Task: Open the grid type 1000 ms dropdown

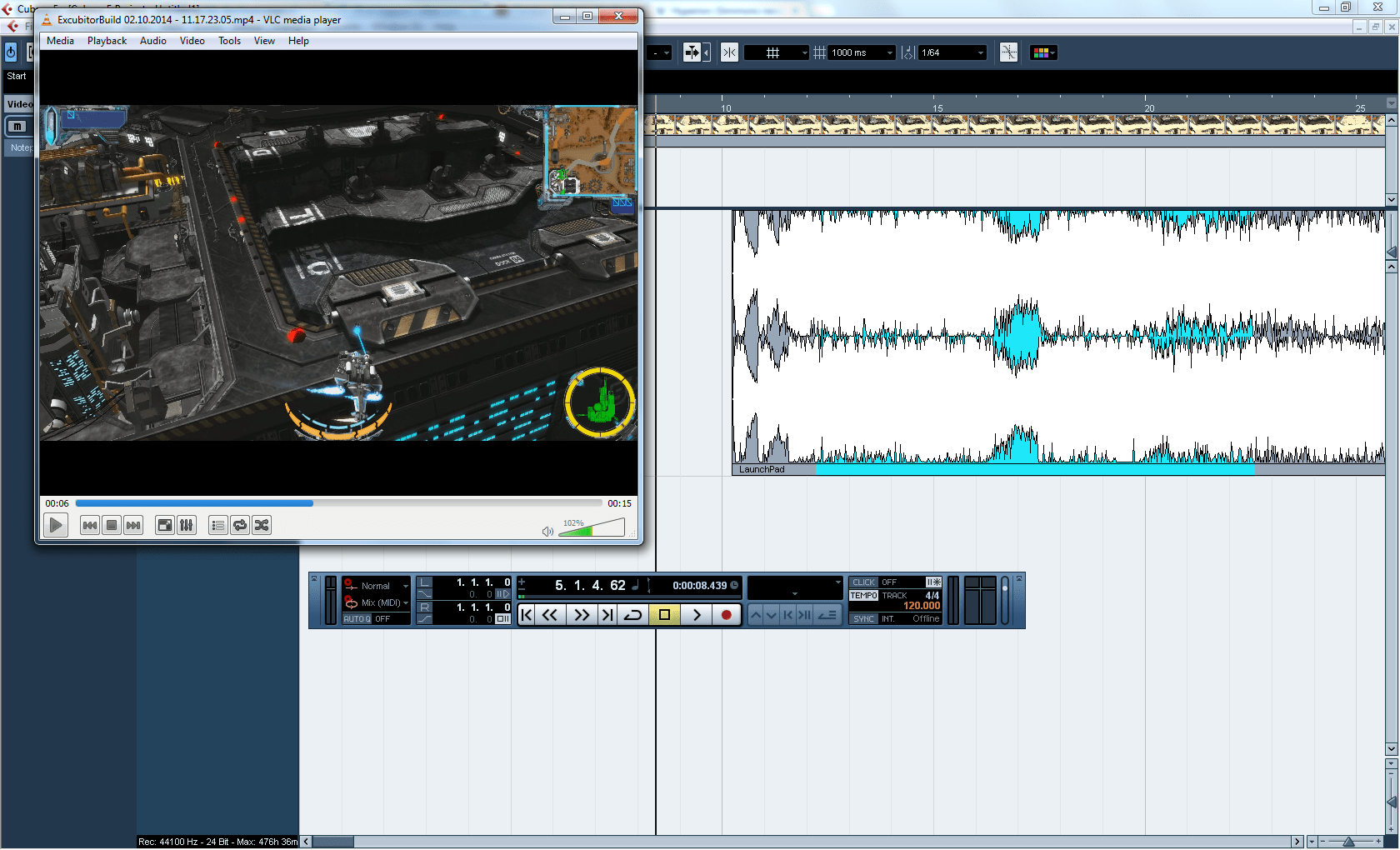Action: 862,52
